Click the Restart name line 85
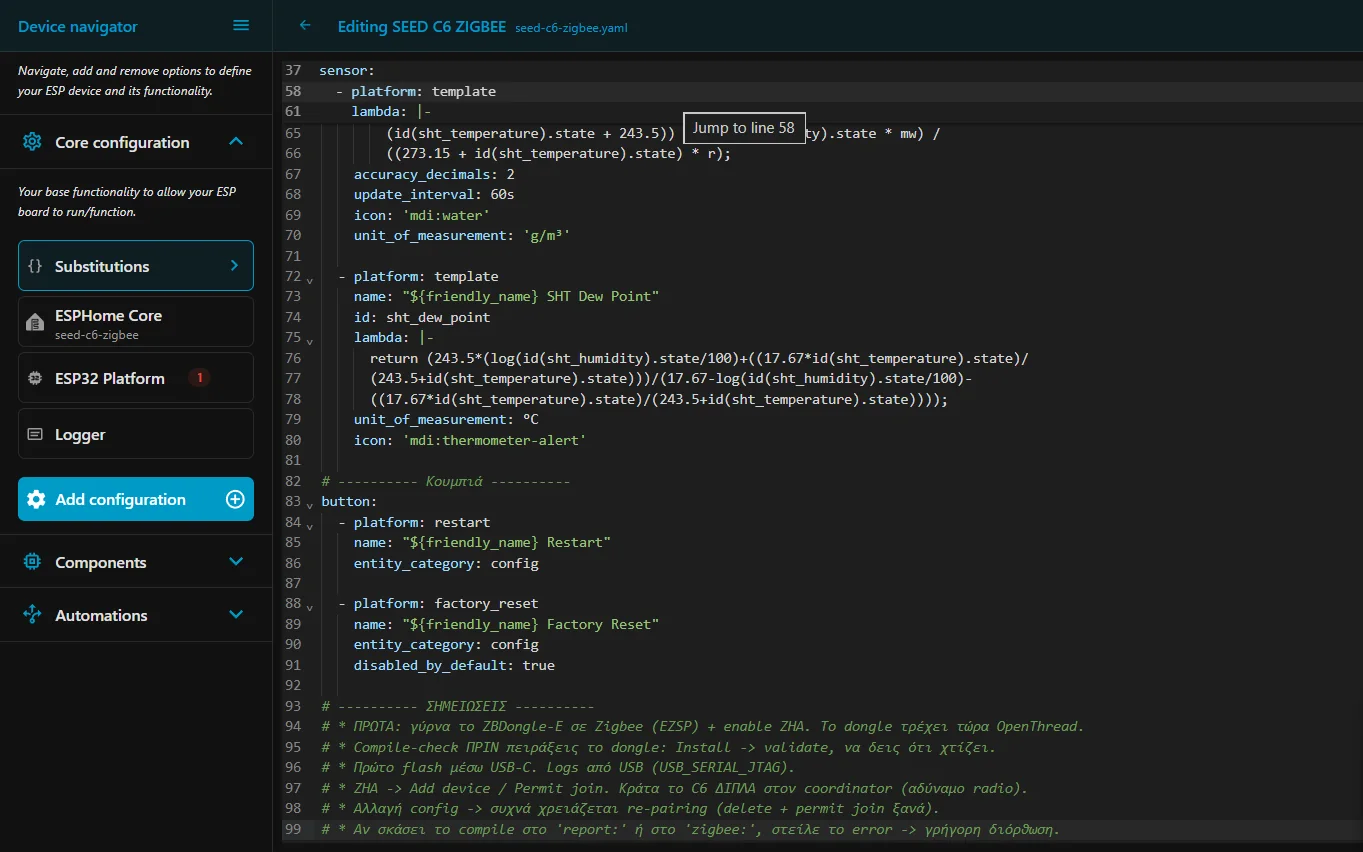Image resolution: width=1363 pixels, height=852 pixels. 482,542
